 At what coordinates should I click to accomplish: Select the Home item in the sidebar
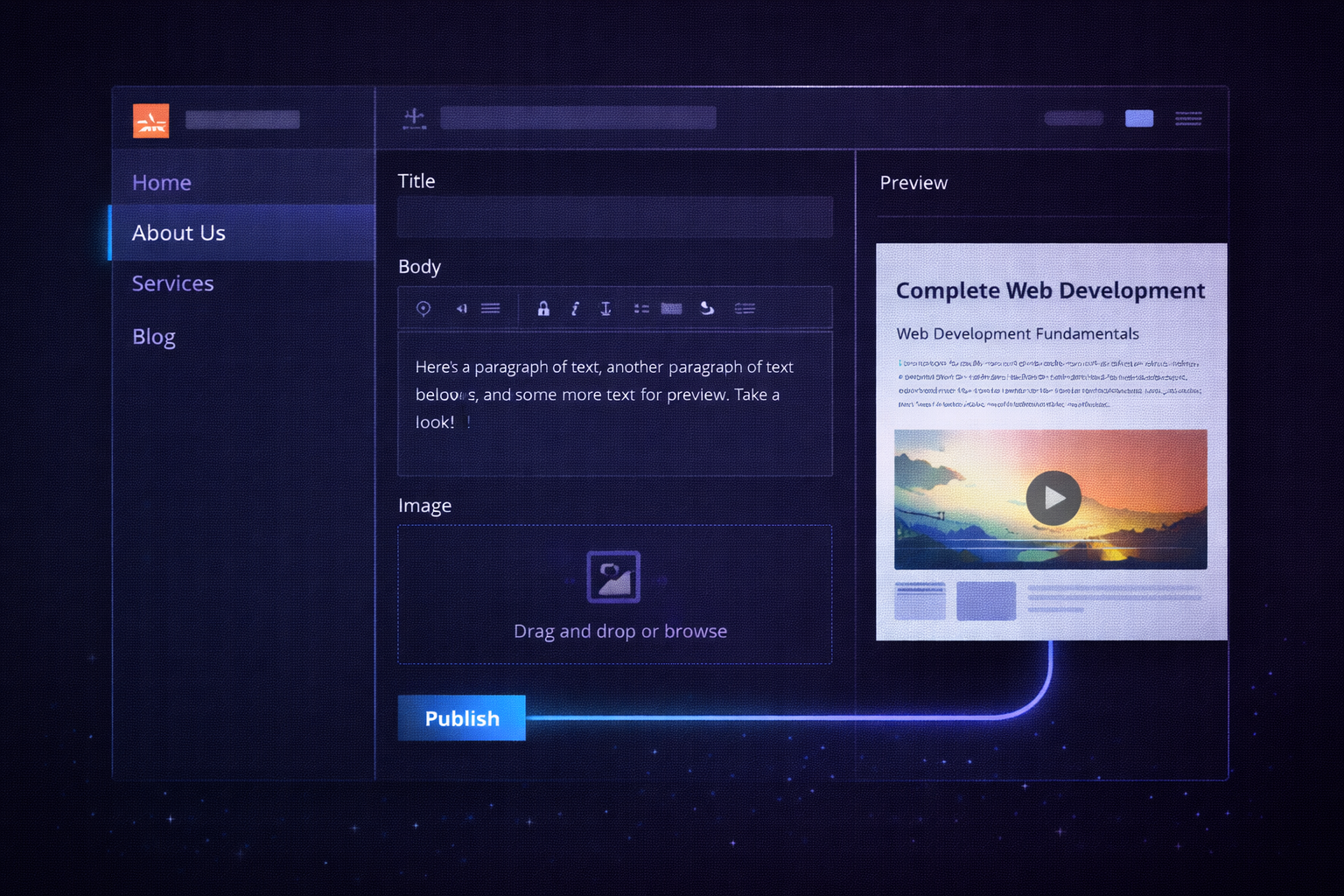tap(162, 182)
